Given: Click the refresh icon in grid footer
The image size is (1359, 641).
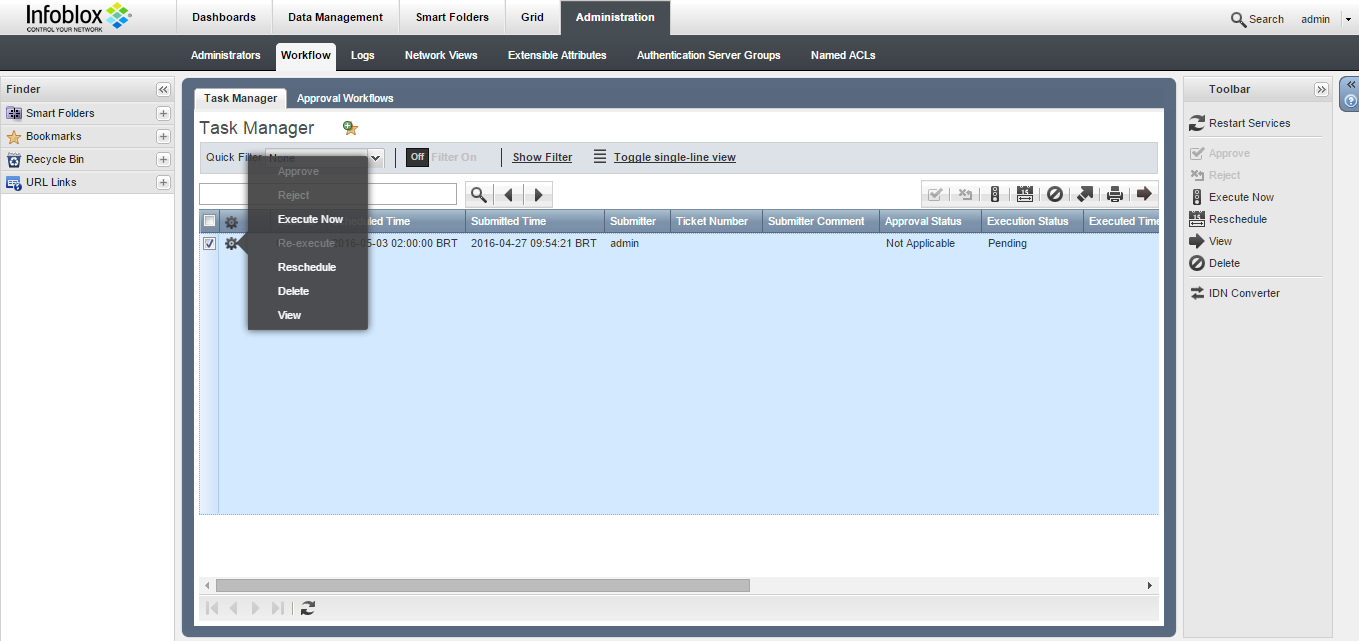Looking at the screenshot, I should click(x=308, y=608).
